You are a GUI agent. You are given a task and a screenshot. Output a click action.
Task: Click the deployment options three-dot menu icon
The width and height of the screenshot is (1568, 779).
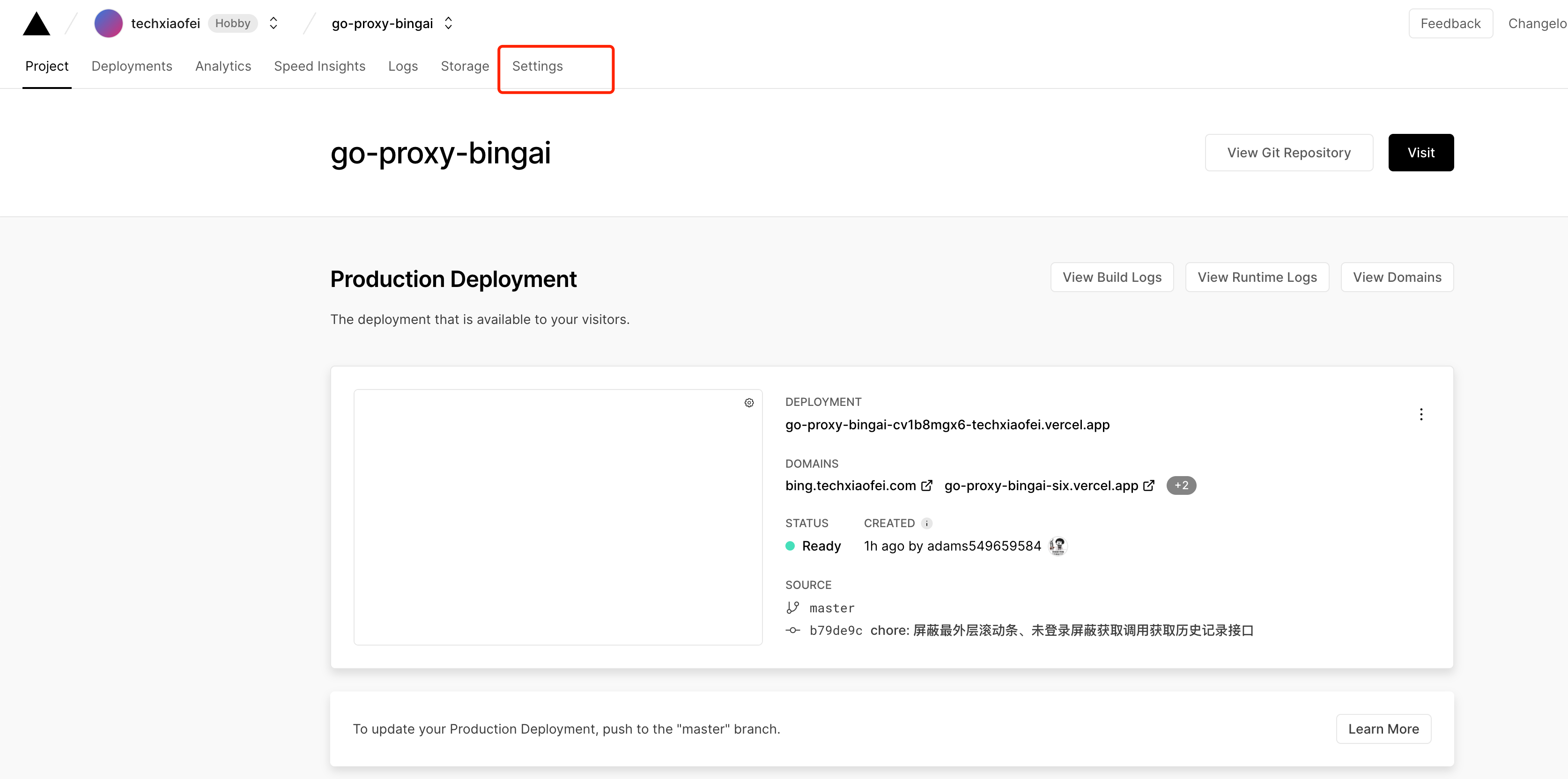pyautogui.click(x=1421, y=414)
